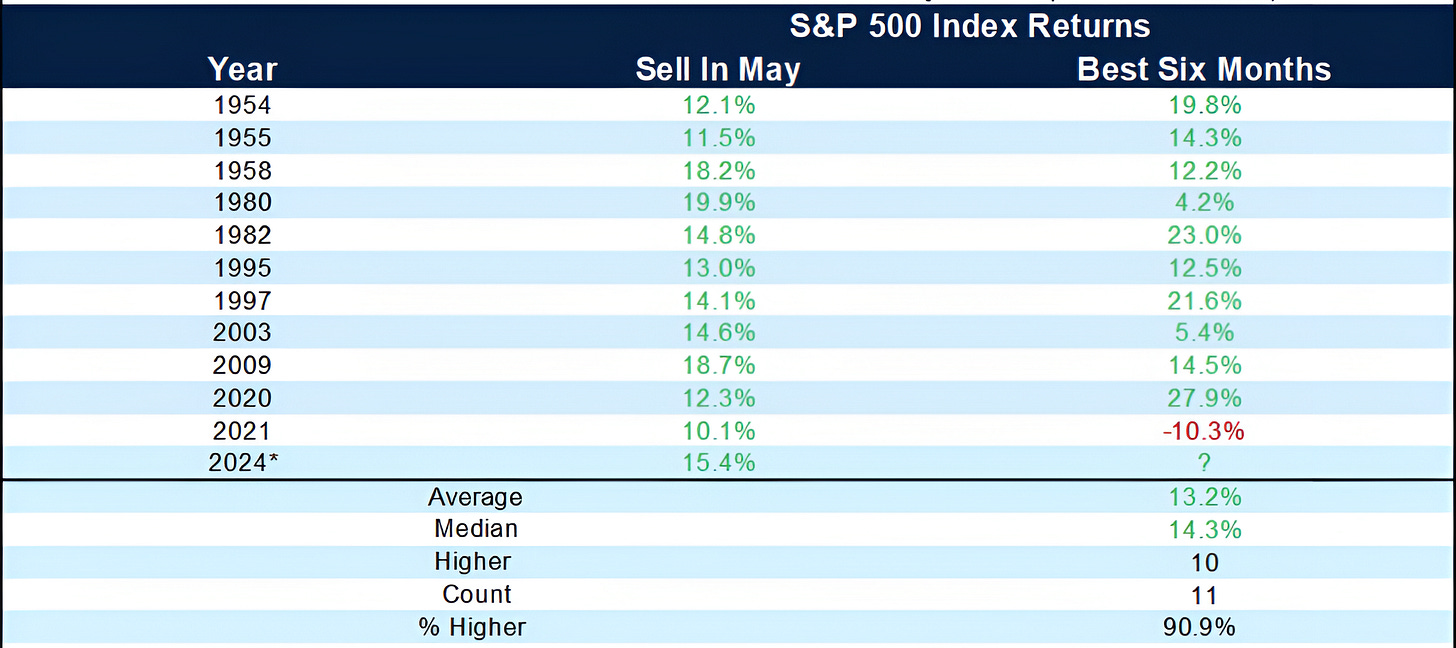Click the year cell "1982"
1456x648 pixels.
click(x=243, y=235)
